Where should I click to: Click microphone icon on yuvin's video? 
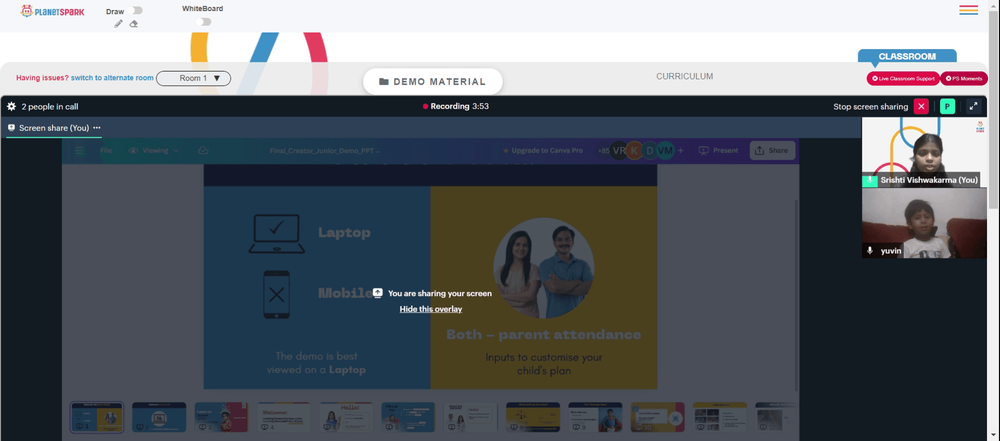[869, 251]
